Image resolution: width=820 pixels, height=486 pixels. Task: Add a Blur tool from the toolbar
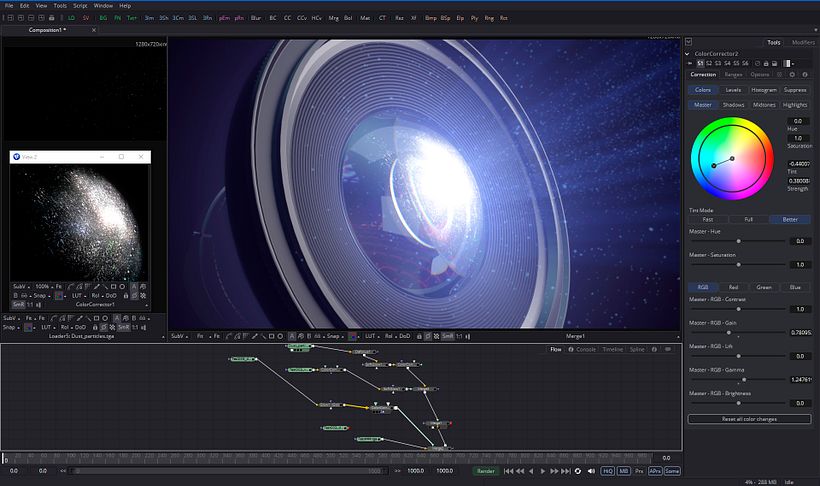pos(256,18)
